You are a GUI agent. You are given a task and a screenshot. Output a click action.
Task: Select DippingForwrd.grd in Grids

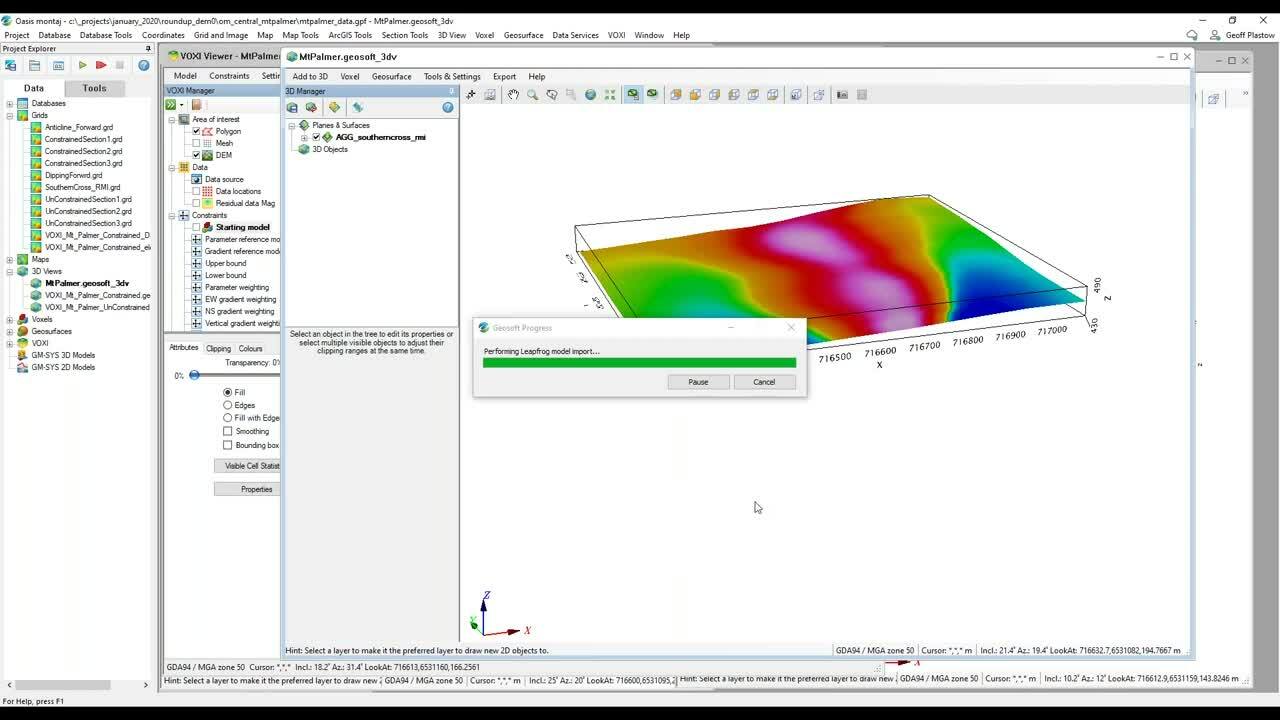(x=73, y=175)
